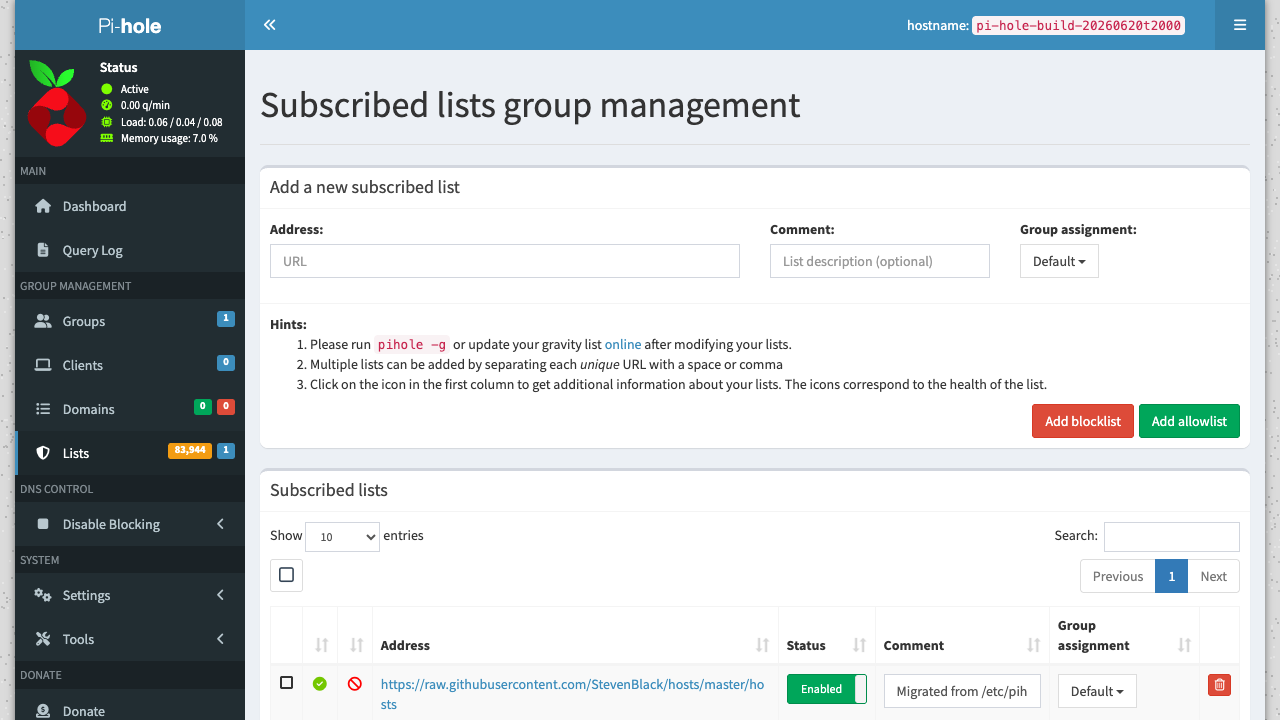Open the hamburger menu at top right
This screenshot has height=720, width=1280.
[x=1240, y=25]
